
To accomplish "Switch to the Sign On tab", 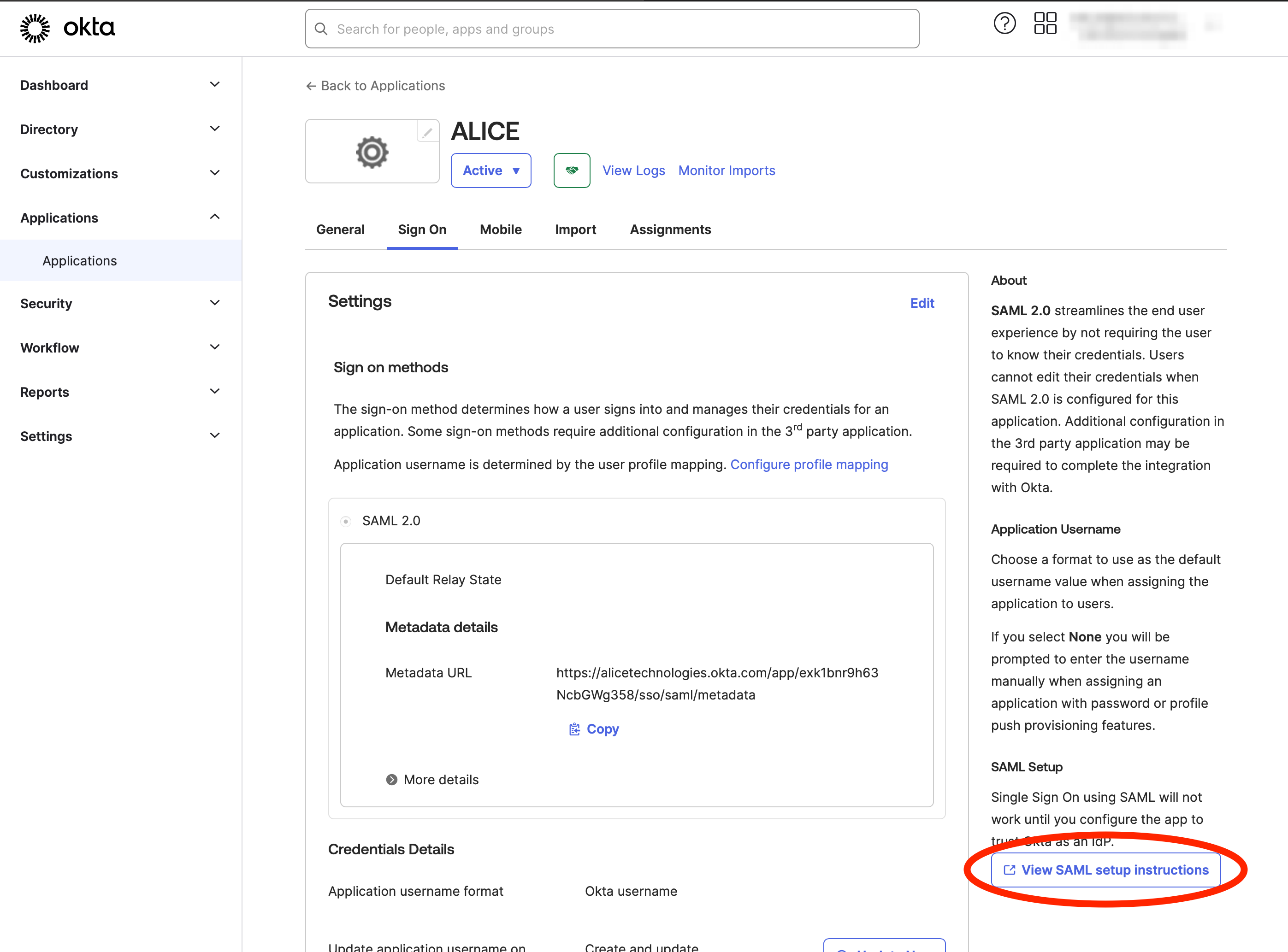I will click(x=422, y=229).
